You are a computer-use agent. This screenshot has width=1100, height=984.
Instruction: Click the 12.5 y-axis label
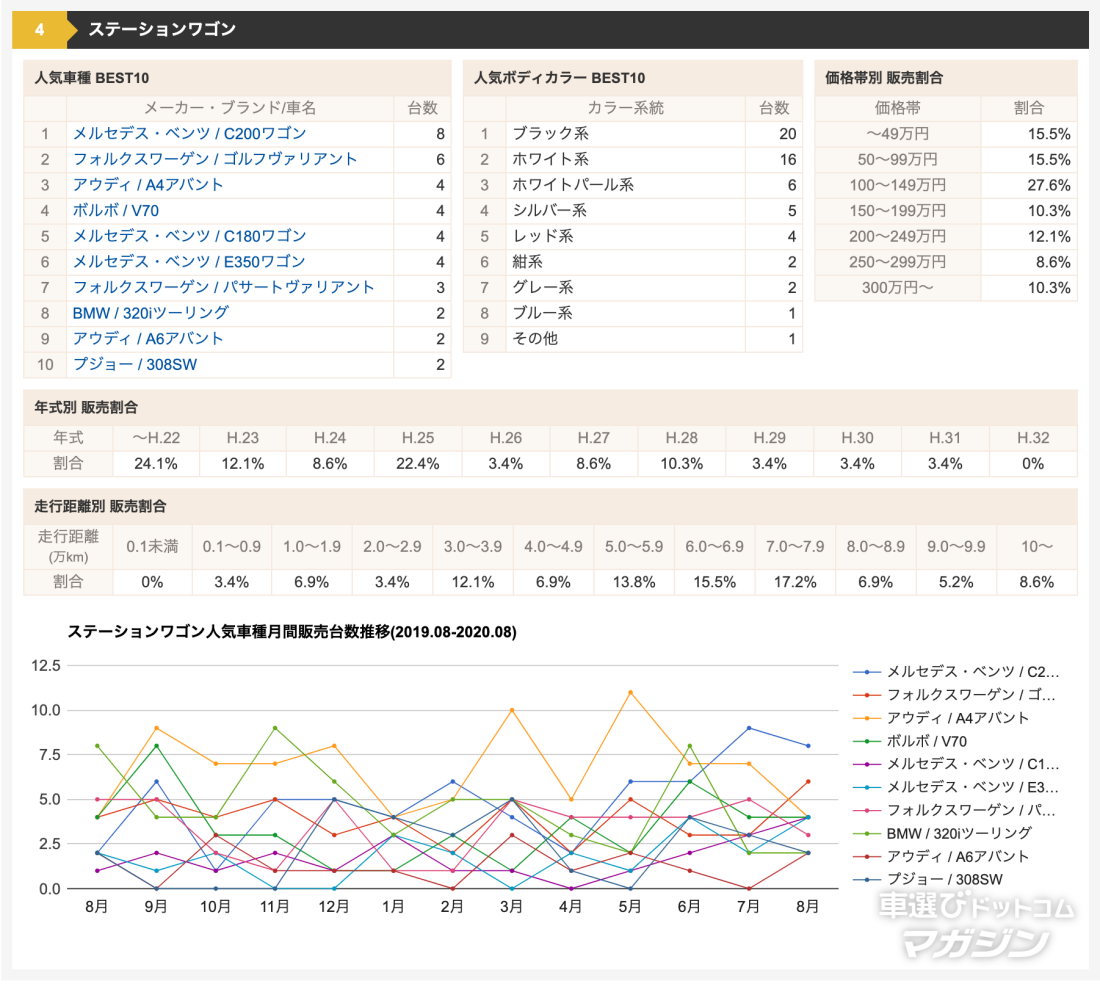point(46,666)
